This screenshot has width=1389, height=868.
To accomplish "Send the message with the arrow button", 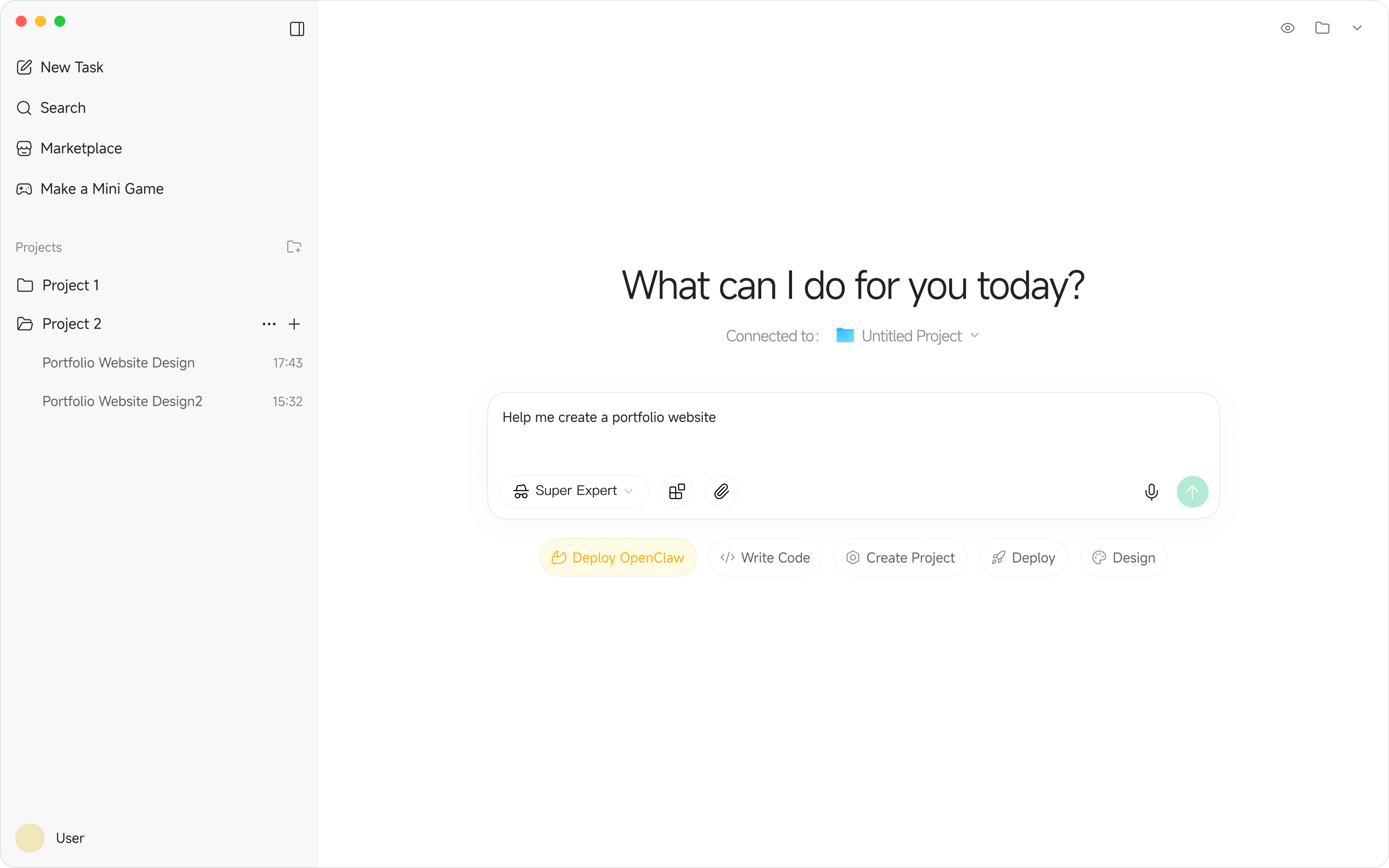I will coord(1192,491).
